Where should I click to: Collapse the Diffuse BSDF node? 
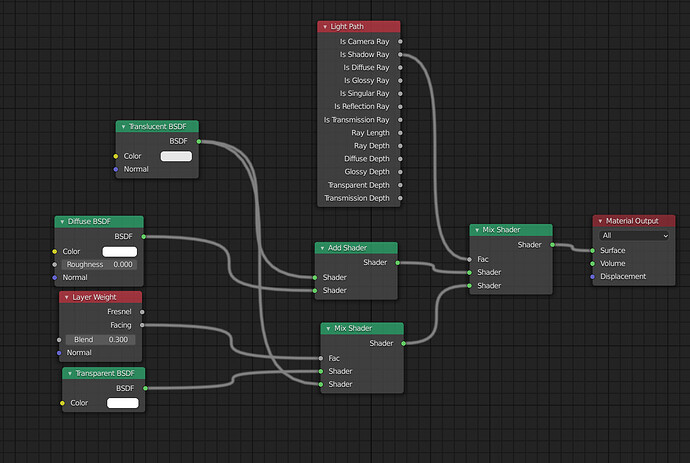click(x=62, y=222)
